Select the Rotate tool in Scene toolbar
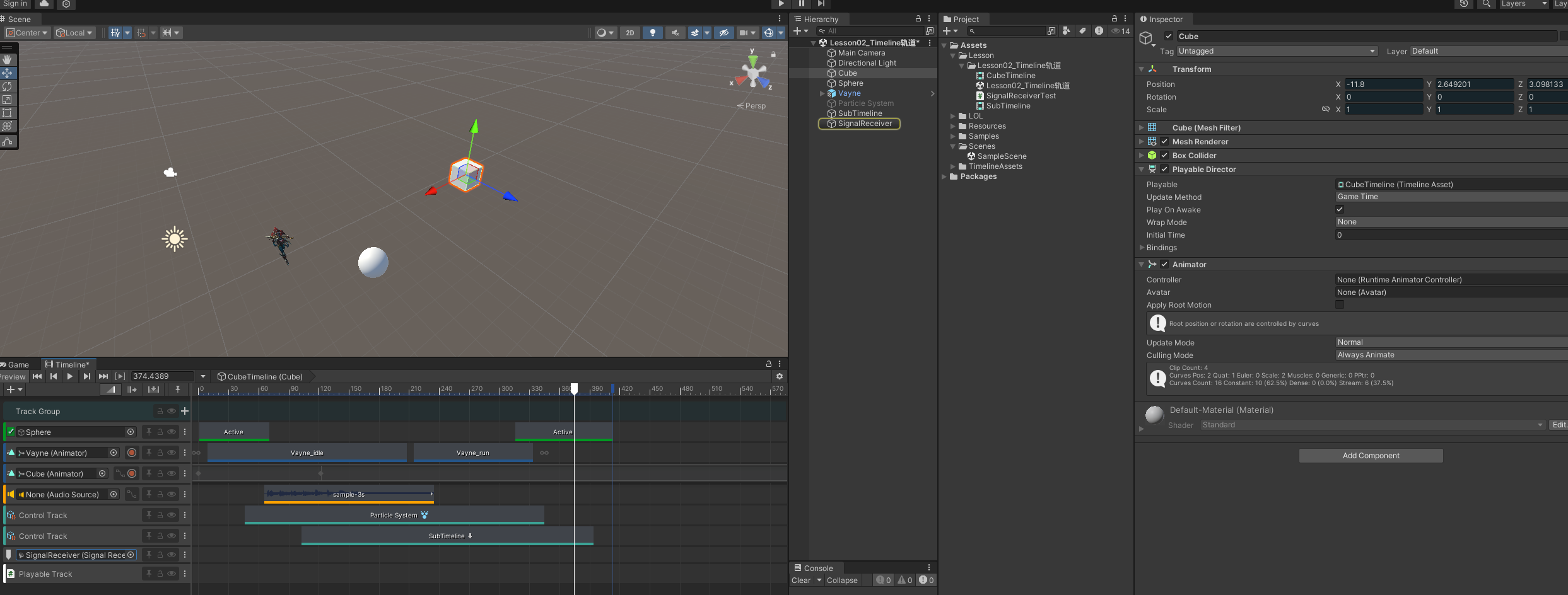This screenshot has height=595, width=1568. [x=8, y=86]
